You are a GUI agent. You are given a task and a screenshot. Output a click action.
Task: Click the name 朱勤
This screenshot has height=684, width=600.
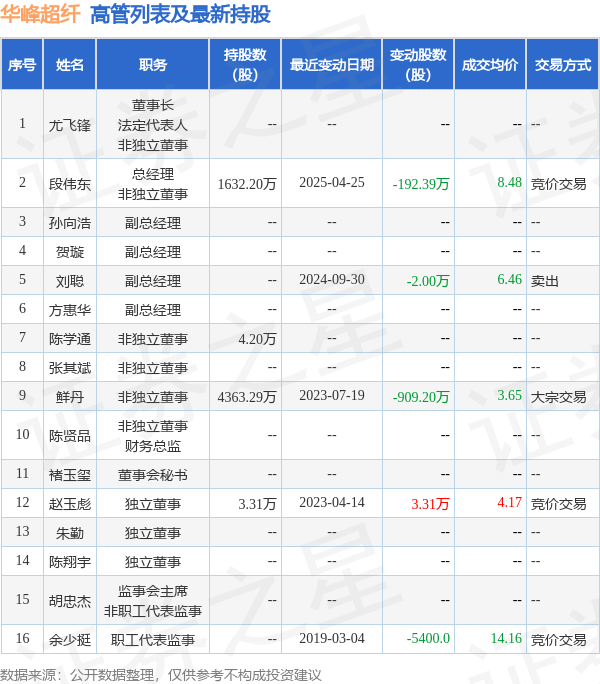click(69, 533)
